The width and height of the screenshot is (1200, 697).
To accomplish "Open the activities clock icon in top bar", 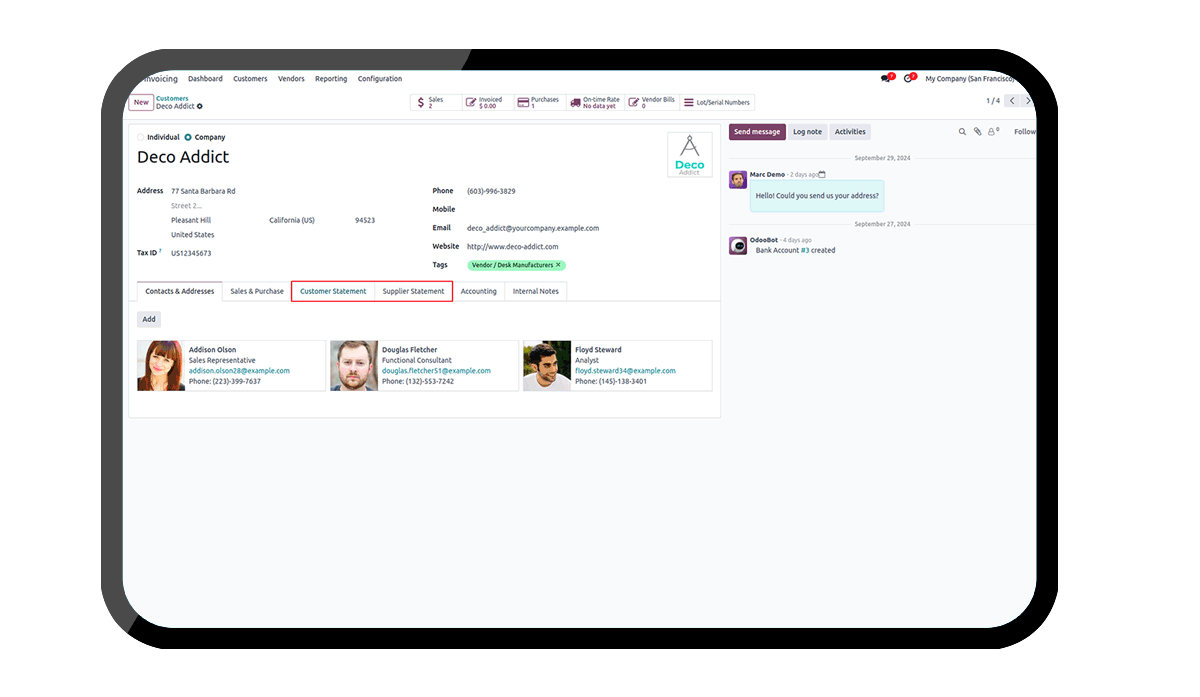I will click(908, 78).
